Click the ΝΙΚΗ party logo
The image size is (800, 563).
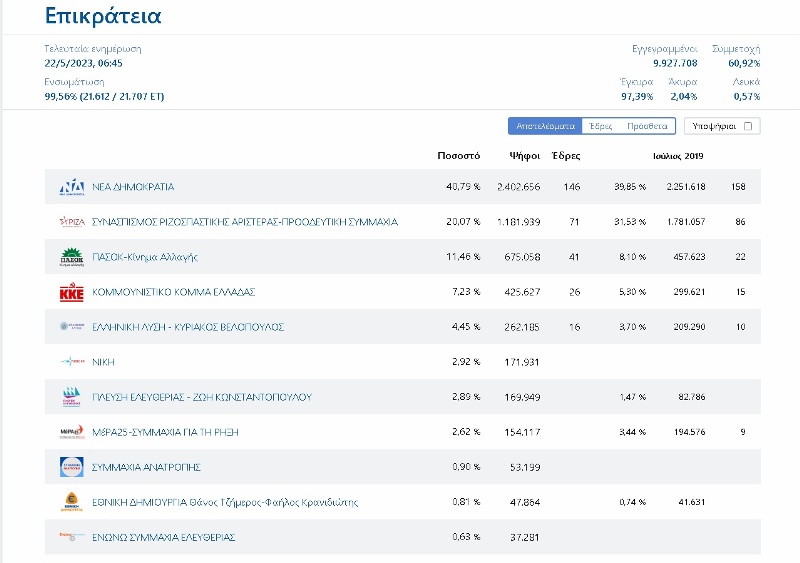coord(72,362)
